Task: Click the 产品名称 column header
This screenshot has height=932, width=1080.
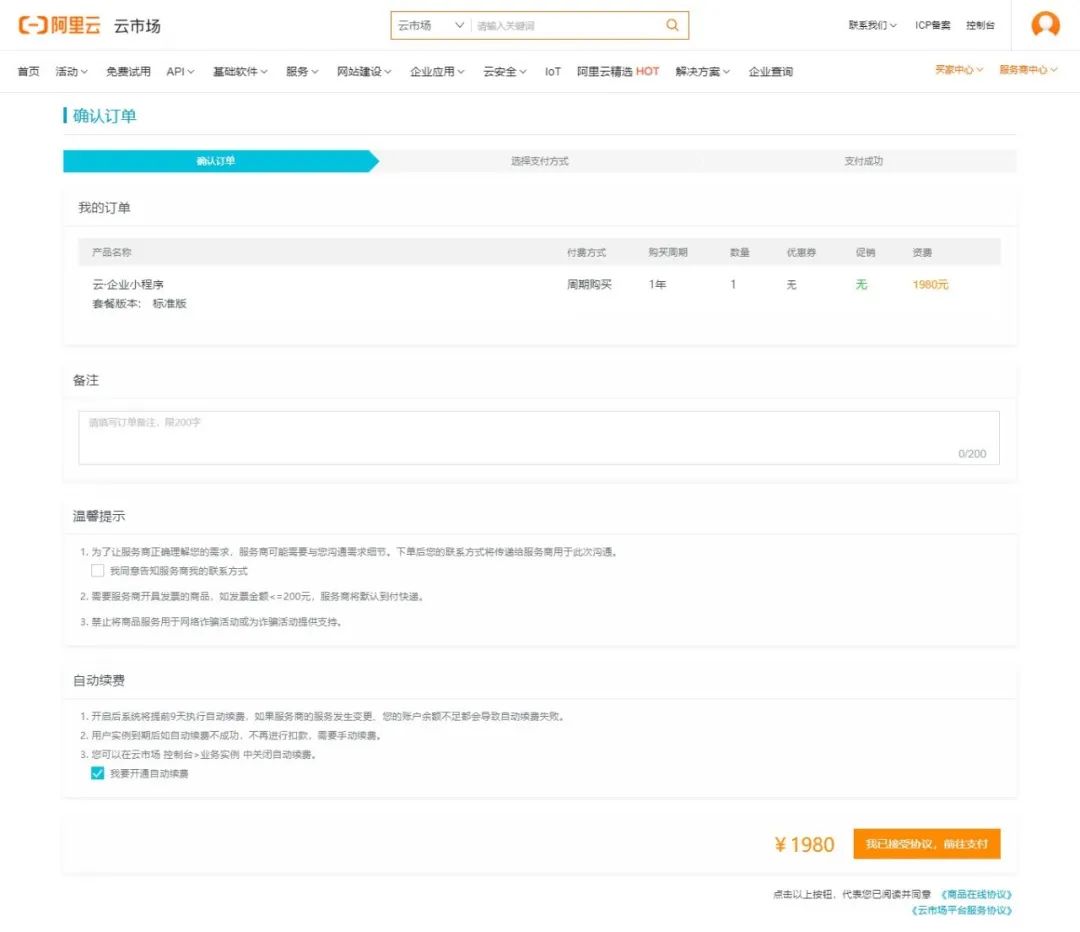Action: pos(112,253)
